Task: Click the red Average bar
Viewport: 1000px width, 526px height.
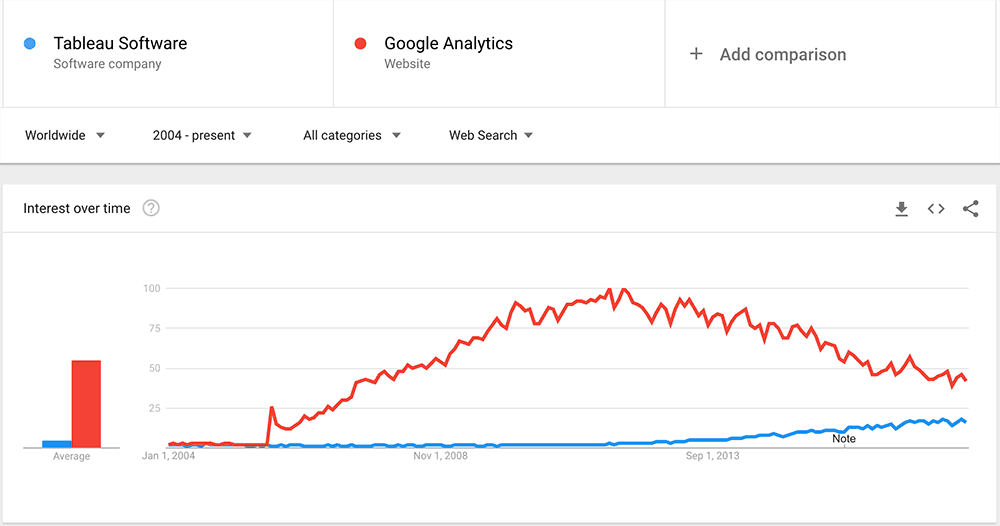Action: tap(86, 404)
